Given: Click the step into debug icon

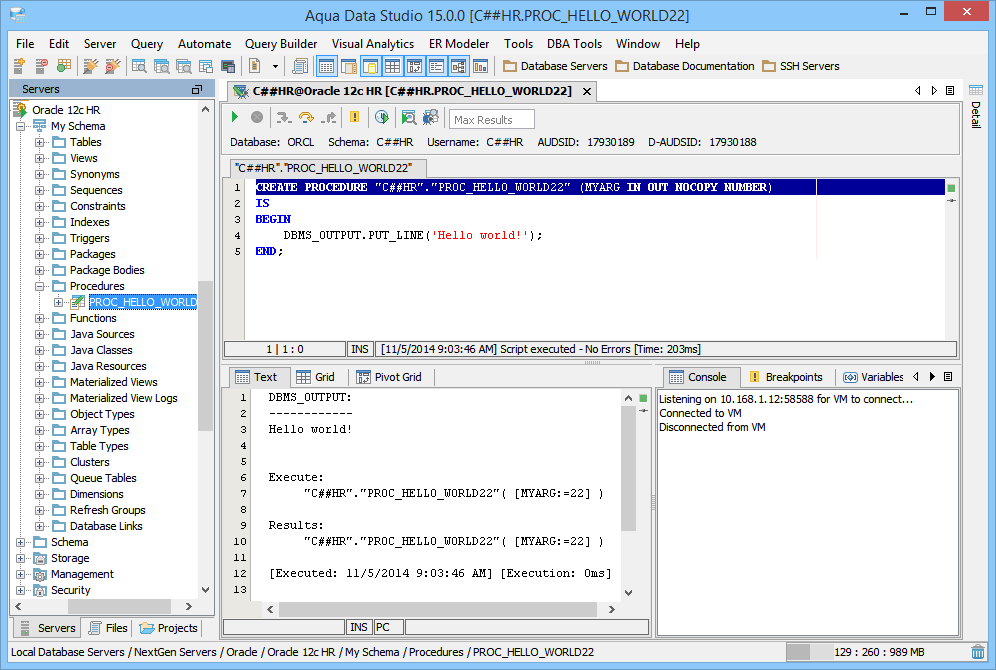Looking at the screenshot, I should pos(284,118).
